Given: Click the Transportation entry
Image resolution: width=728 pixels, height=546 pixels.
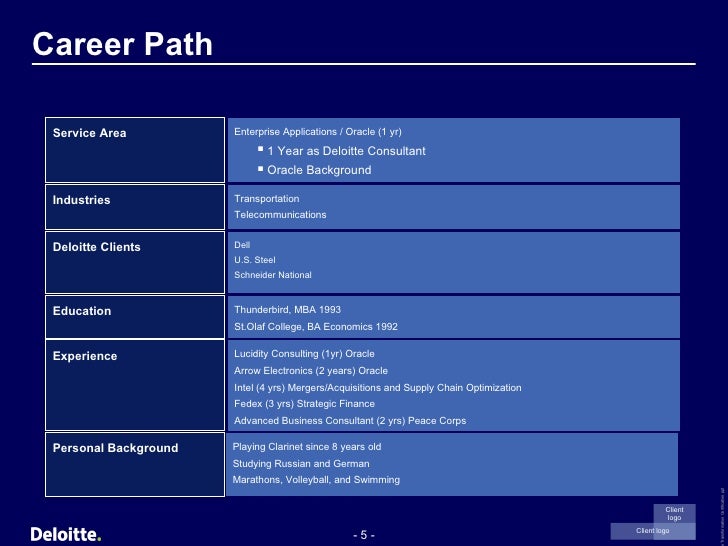Looking at the screenshot, I should click(266, 199).
